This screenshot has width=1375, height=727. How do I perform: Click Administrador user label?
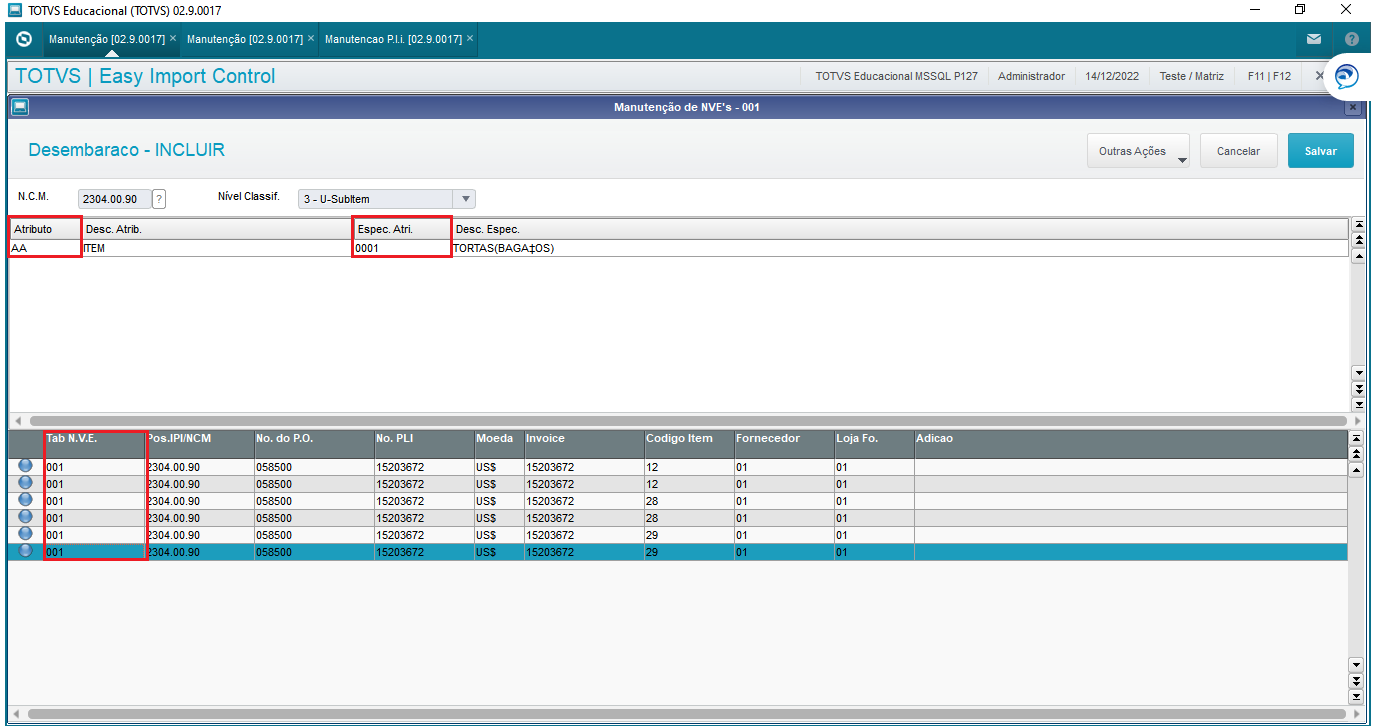click(x=1031, y=76)
